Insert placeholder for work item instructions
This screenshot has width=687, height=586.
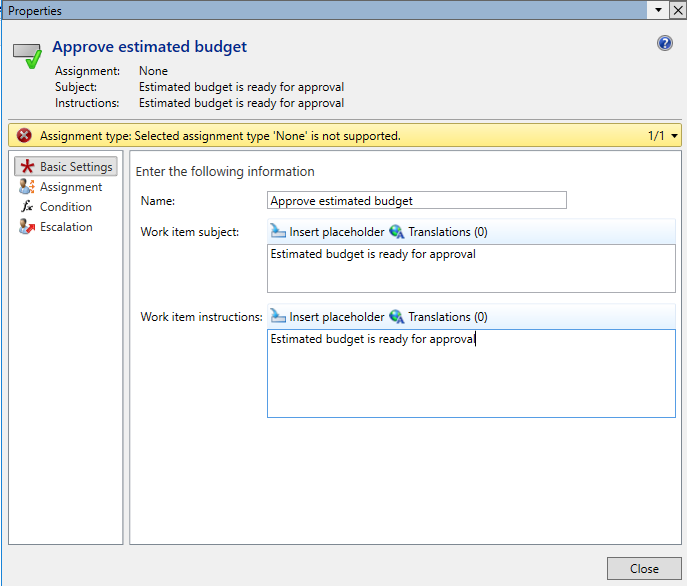(327, 317)
